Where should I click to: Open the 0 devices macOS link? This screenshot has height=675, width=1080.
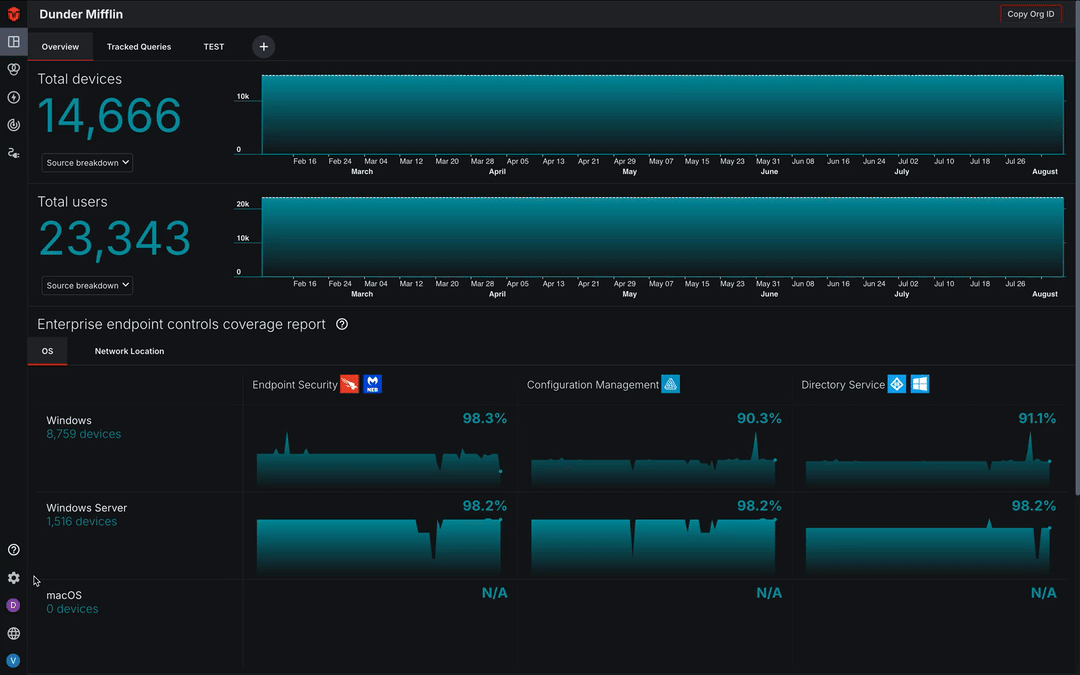pos(72,609)
